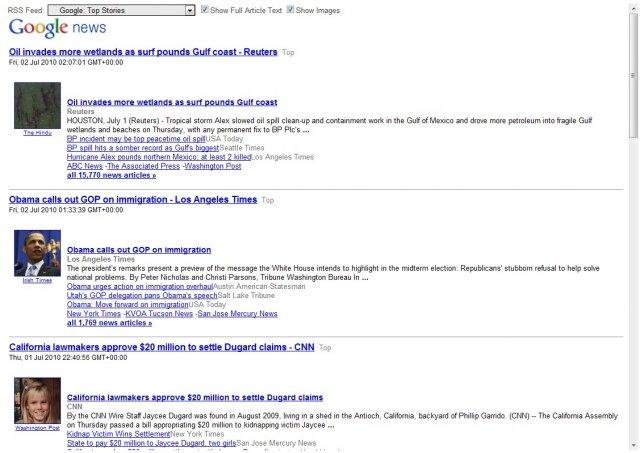
Task: Visit the KVOA Tucson News link
Action: click(x=159, y=314)
